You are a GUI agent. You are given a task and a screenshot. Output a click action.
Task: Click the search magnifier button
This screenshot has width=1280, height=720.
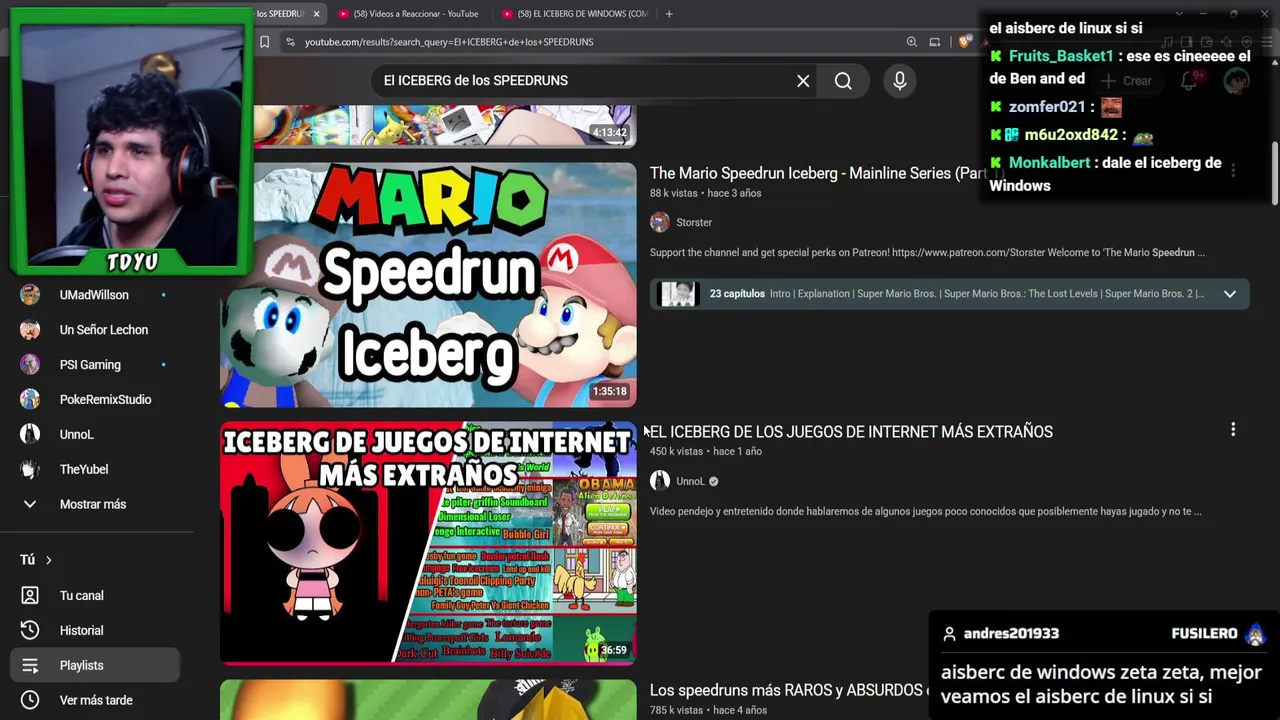pyautogui.click(x=843, y=81)
